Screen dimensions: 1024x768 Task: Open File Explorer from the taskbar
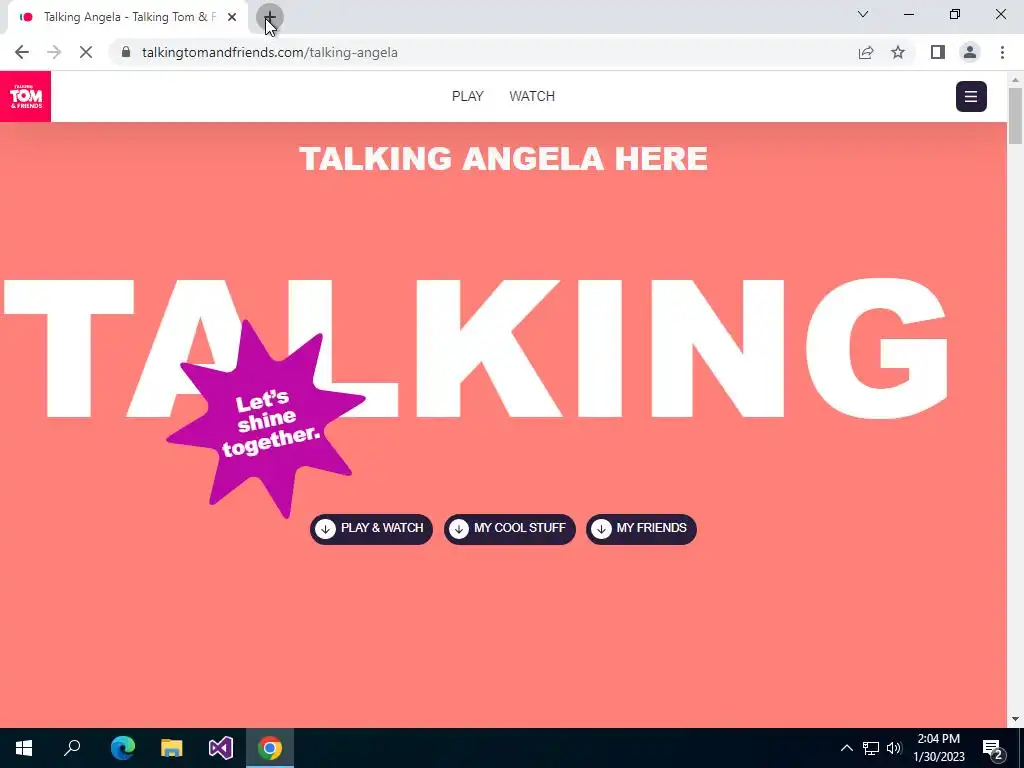click(x=172, y=748)
